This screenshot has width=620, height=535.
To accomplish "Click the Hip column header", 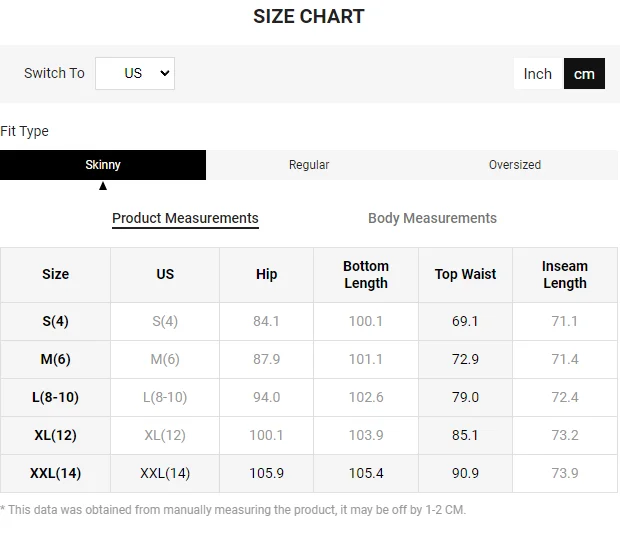I will [x=267, y=274].
